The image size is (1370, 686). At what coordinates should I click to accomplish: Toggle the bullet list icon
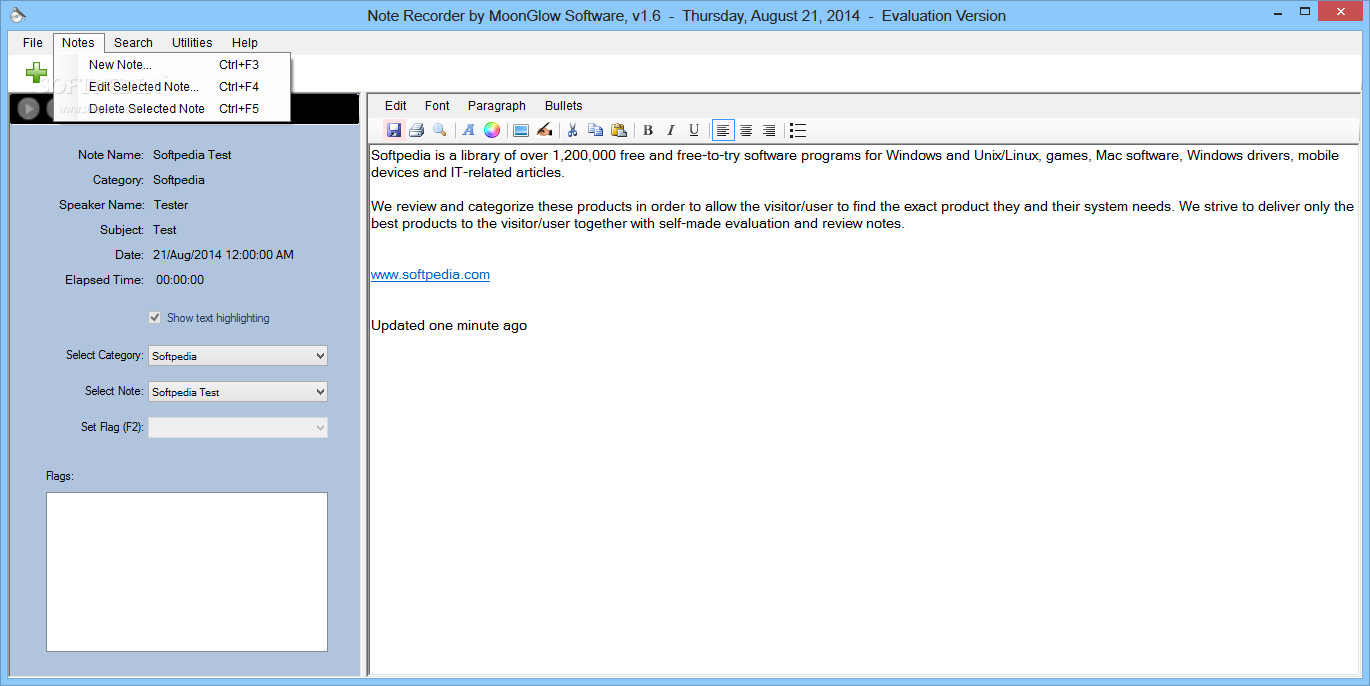click(798, 130)
